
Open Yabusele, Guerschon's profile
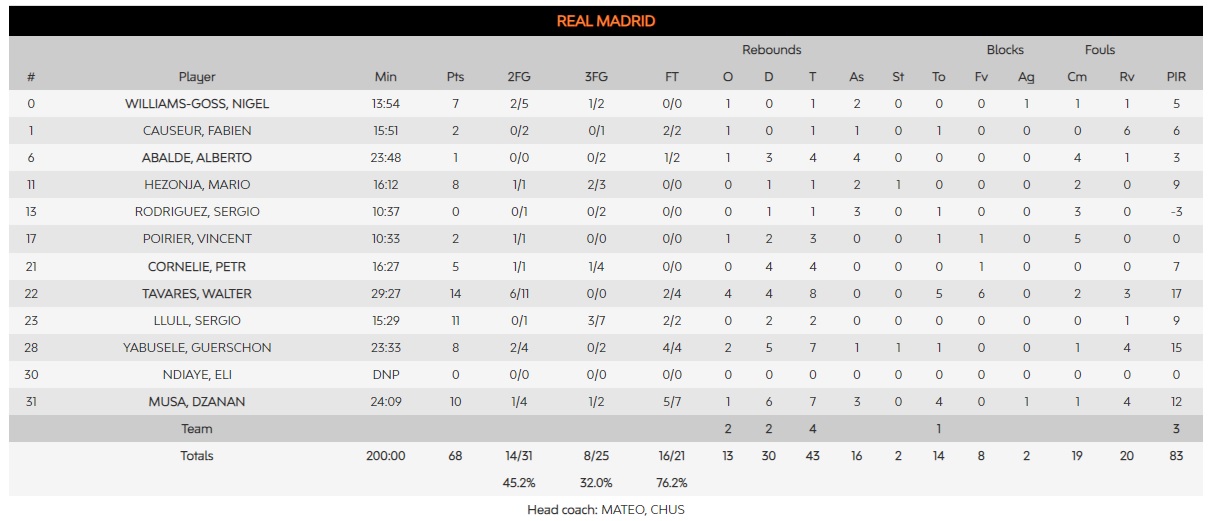point(197,348)
